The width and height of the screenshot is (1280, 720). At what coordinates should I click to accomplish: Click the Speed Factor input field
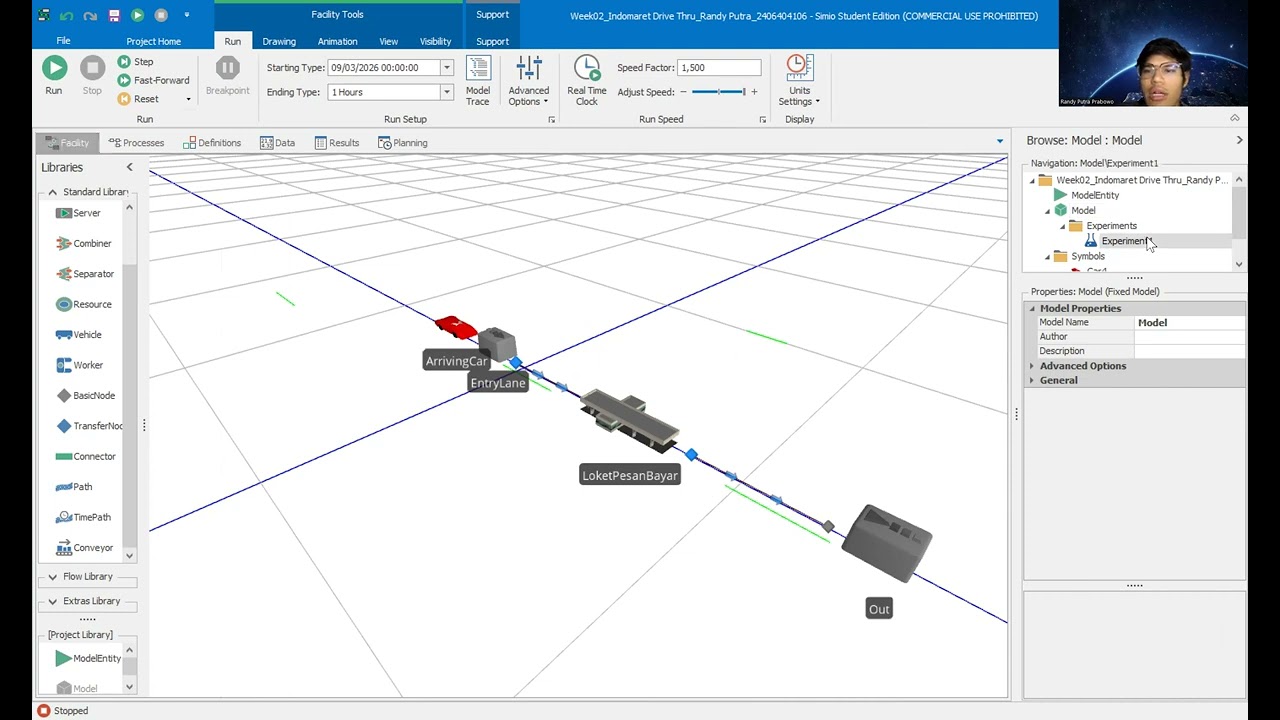719,68
